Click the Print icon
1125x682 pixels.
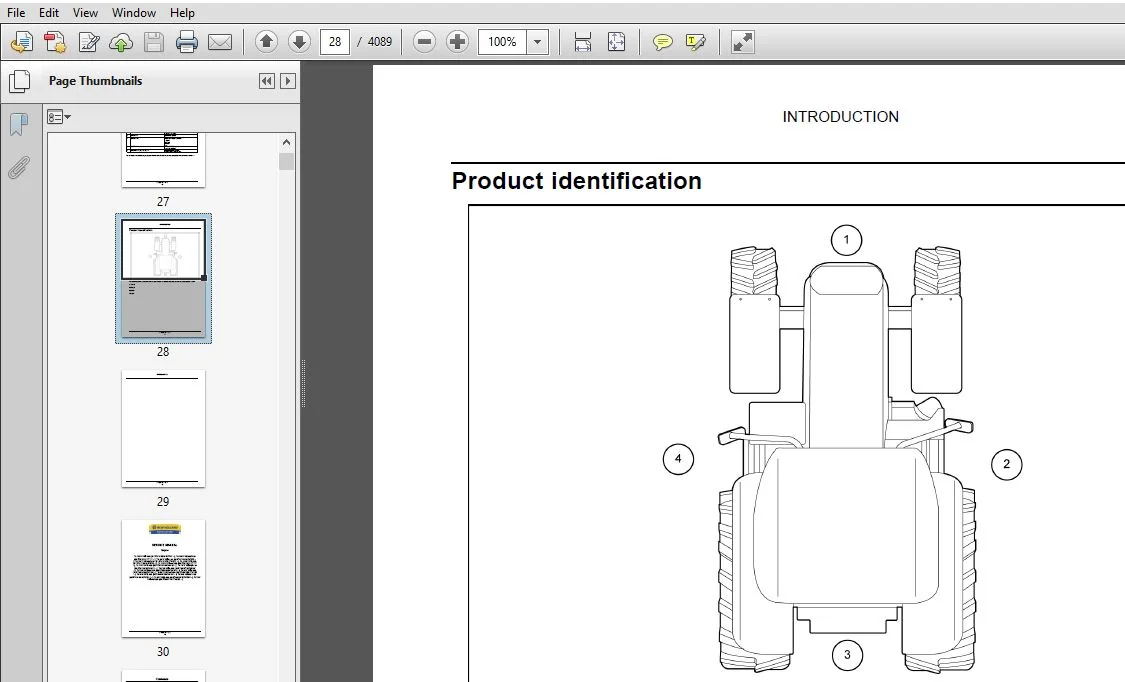[x=187, y=42]
